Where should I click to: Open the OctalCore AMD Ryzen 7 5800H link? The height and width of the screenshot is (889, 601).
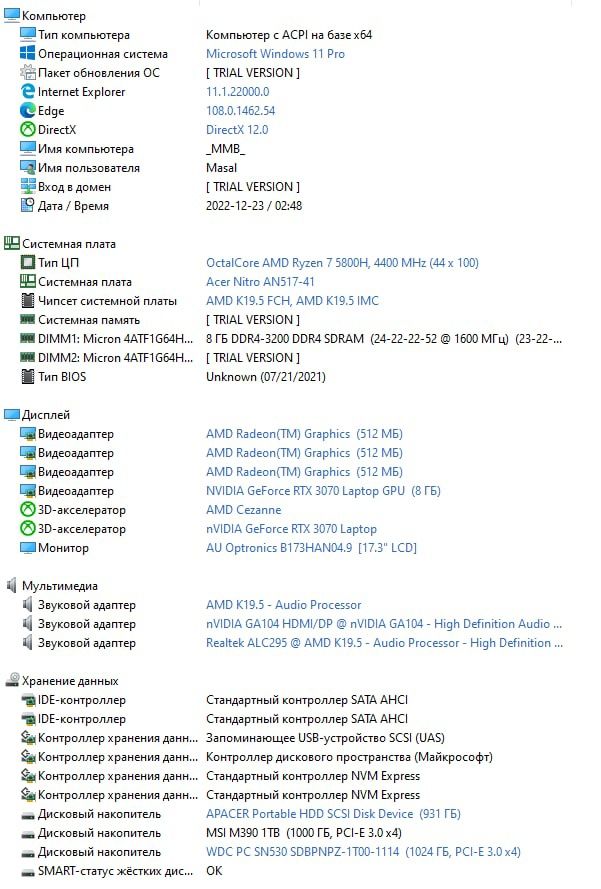pyautogui.click(x=342, y=263)
